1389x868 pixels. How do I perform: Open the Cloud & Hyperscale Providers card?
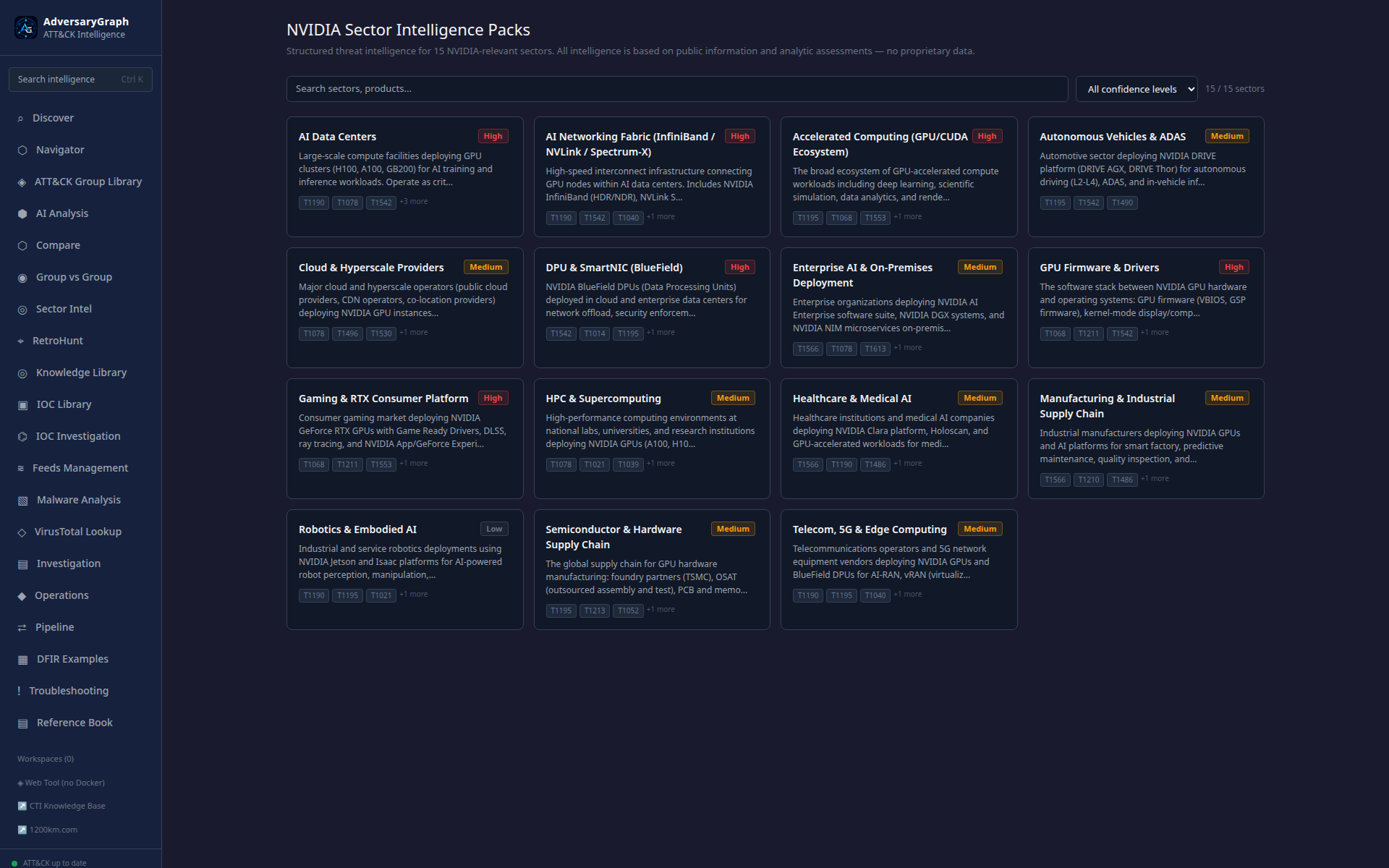point(405,307)
